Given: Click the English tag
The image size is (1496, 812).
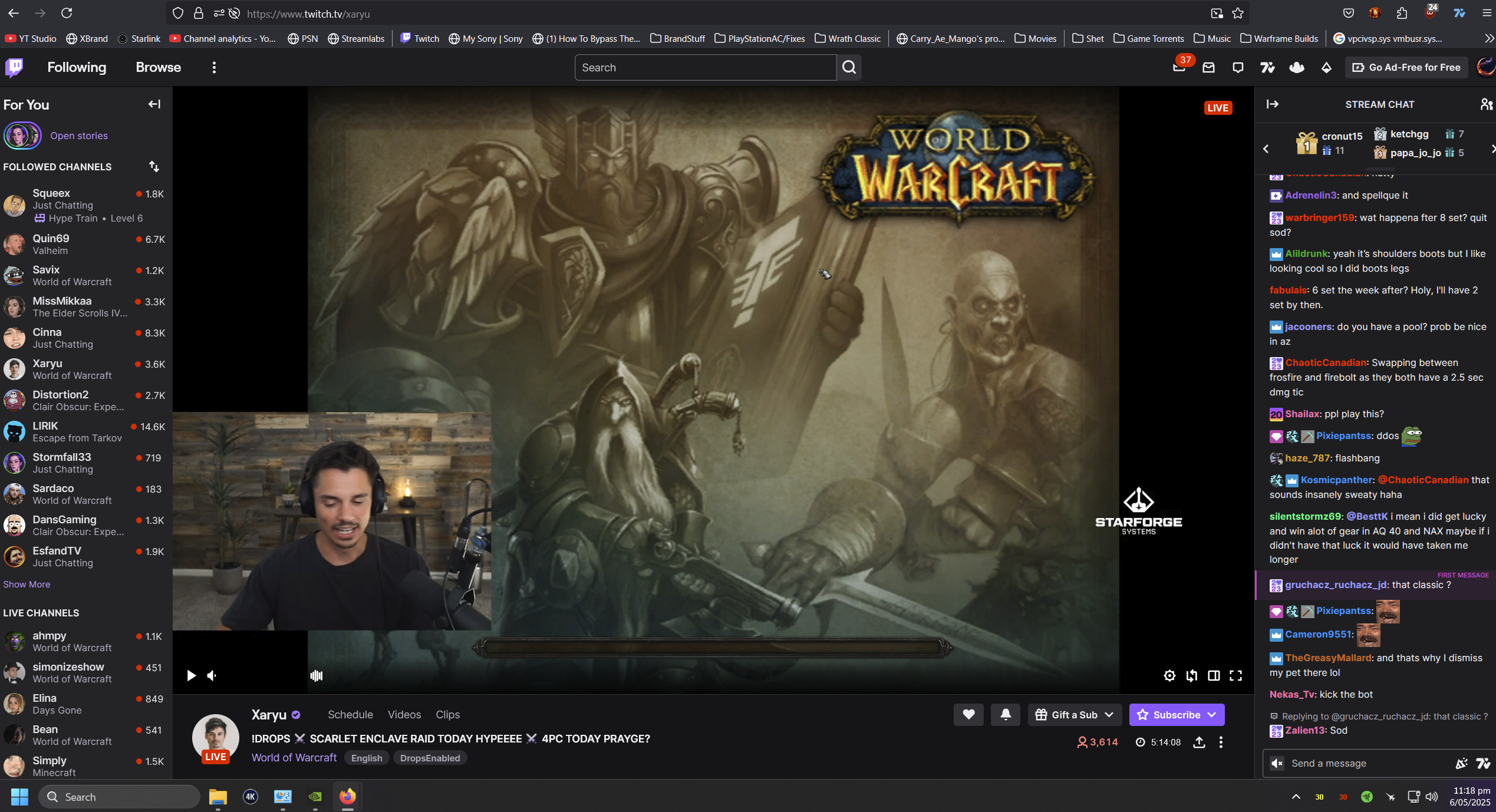Looking at the screenshot, I should click(x=367, y=758).
